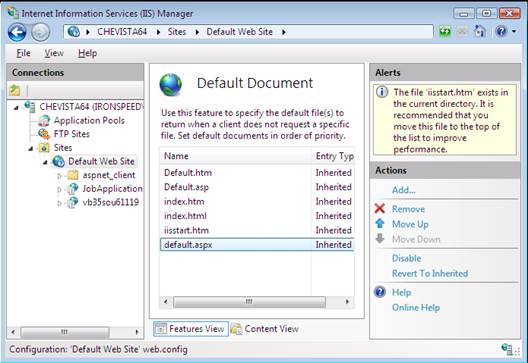
Task: Open the help question mark icon in toolbar
Action: (x=501, y=32)
